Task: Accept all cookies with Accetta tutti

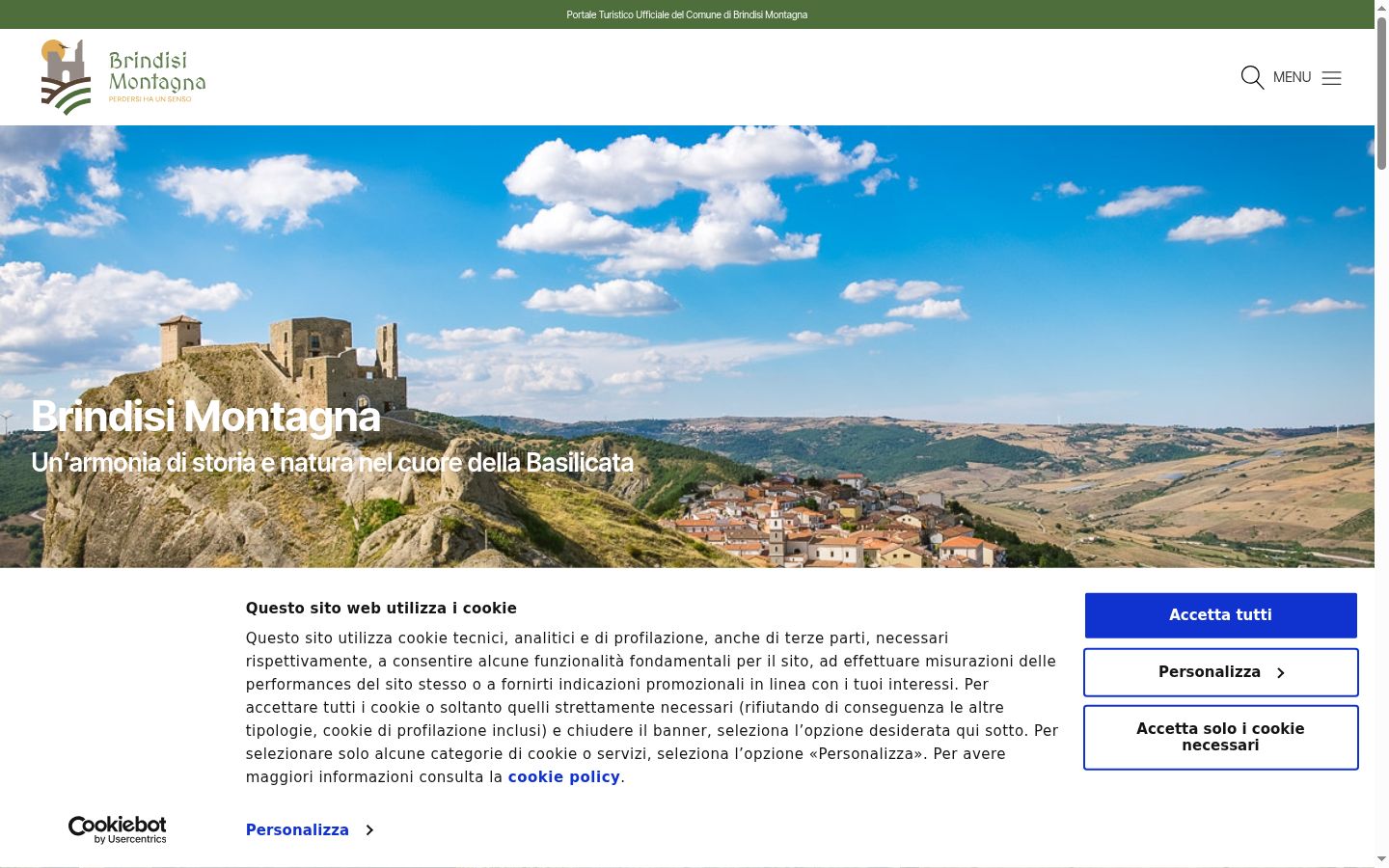Action: [x=1220, y=615]
